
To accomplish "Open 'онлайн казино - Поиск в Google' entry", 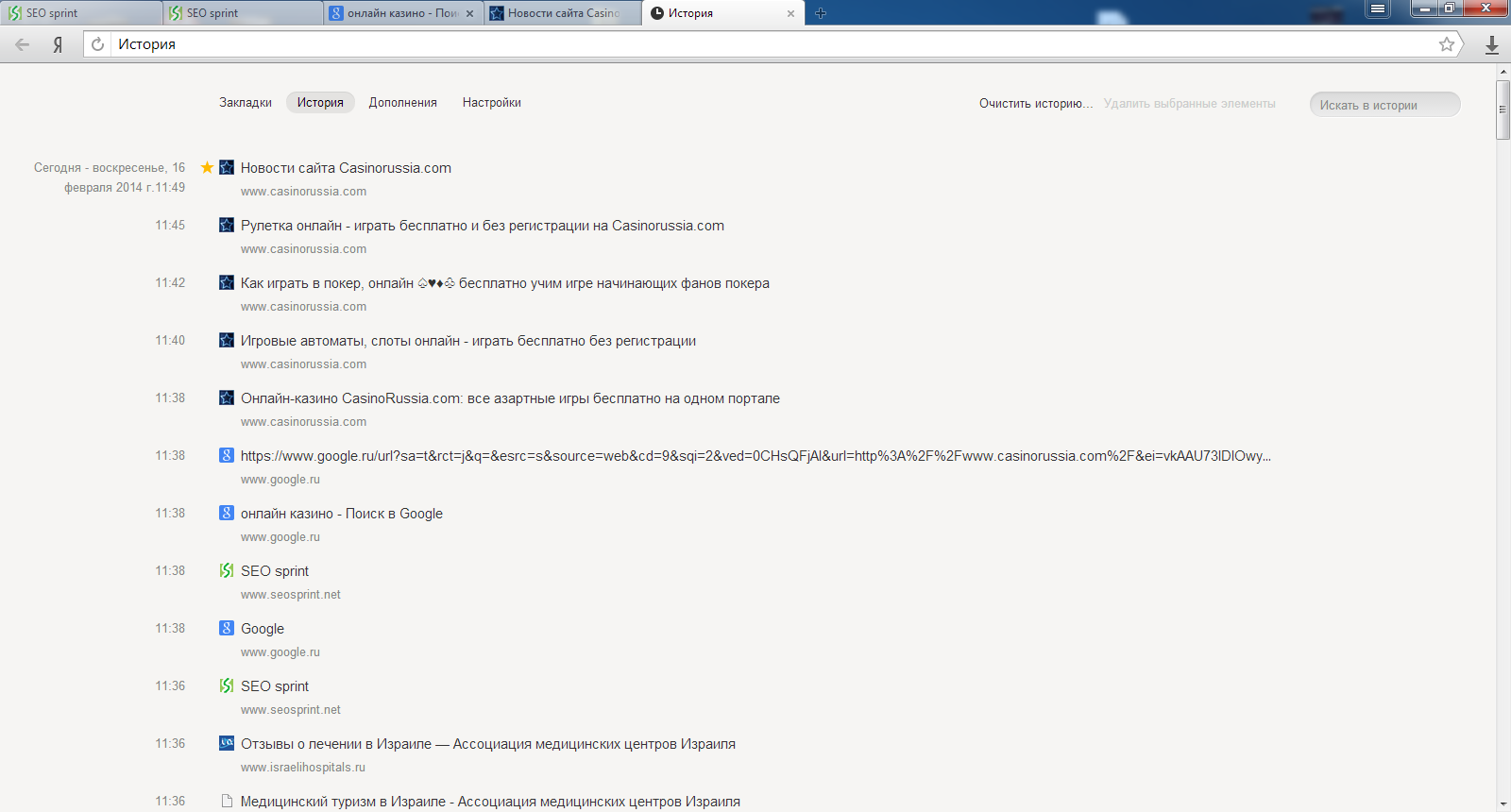I will [342, 514].
